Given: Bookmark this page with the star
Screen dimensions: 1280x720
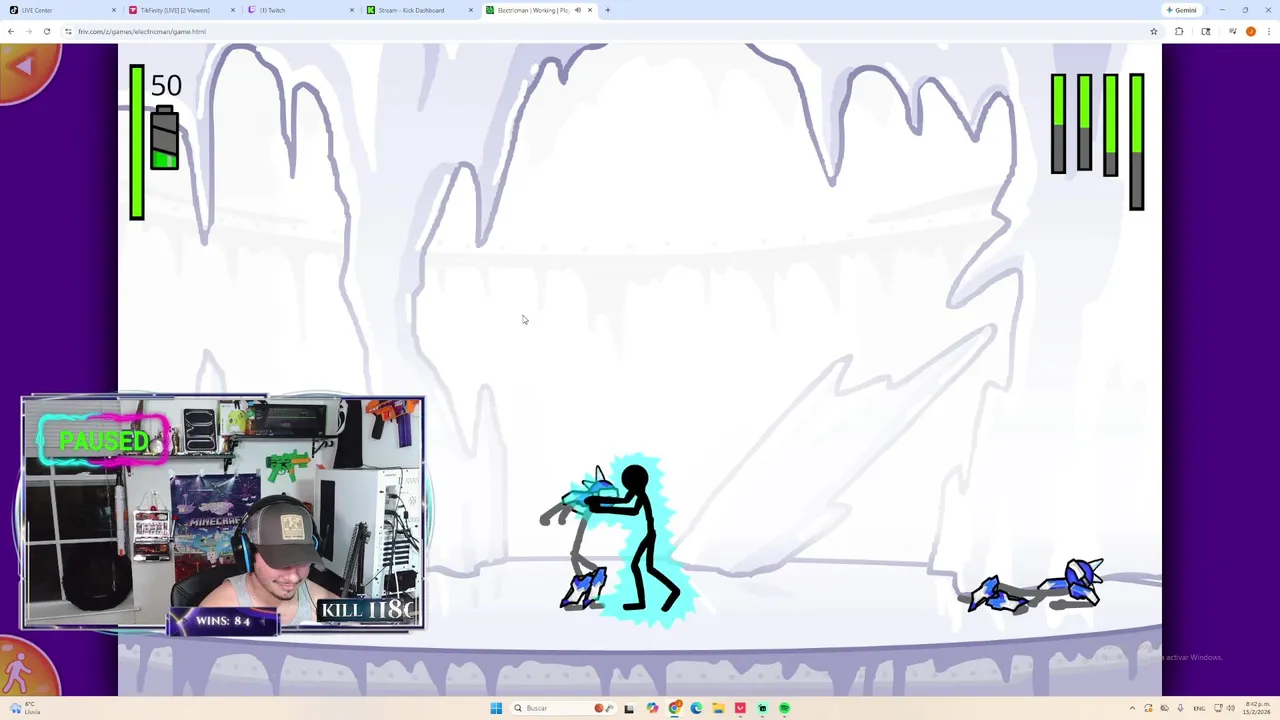Looking at the screenshot, I should pyautogui.click(x=1153, y=31).
